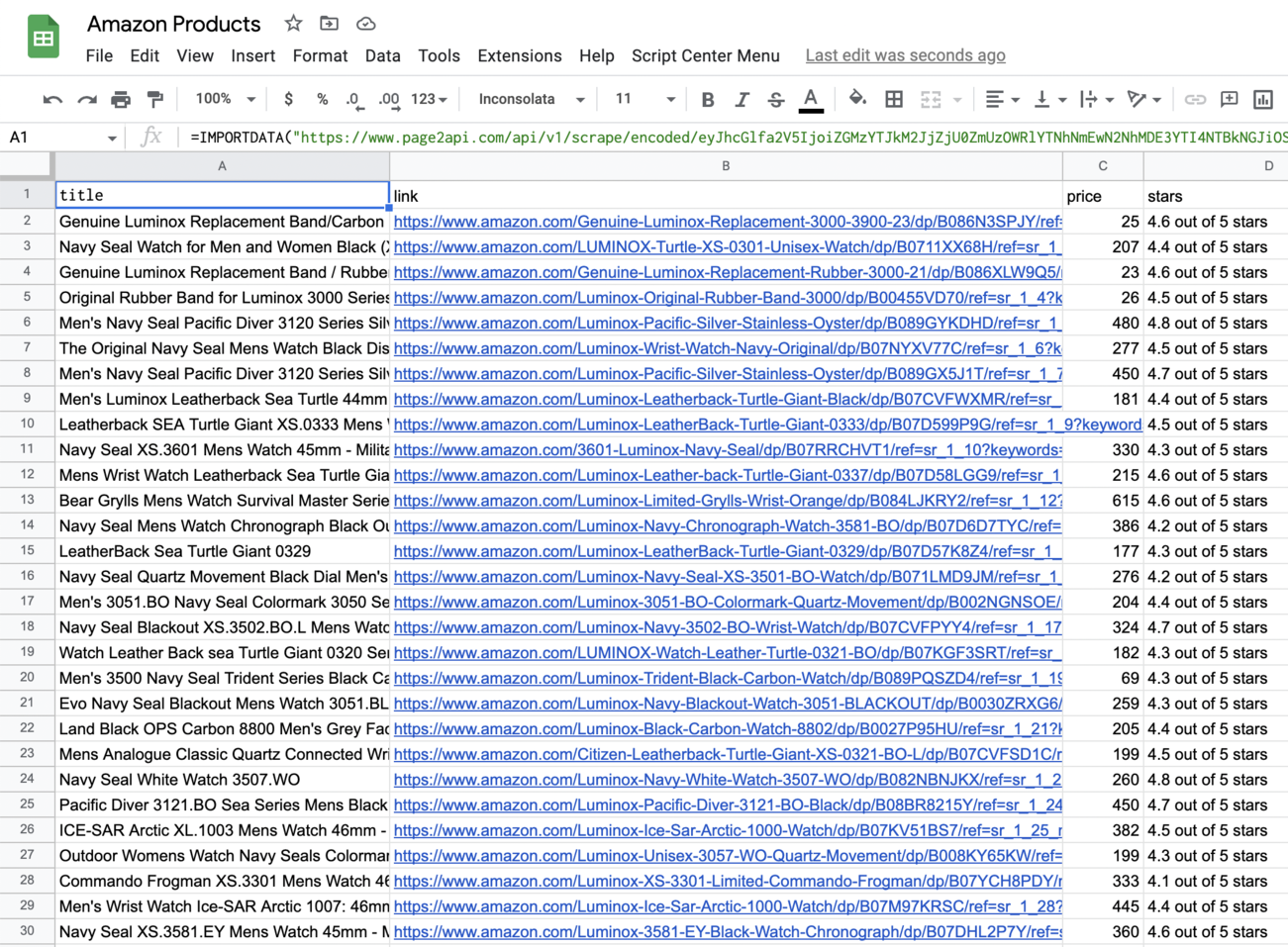Decrease decimal places icon

tap(354, 99)
